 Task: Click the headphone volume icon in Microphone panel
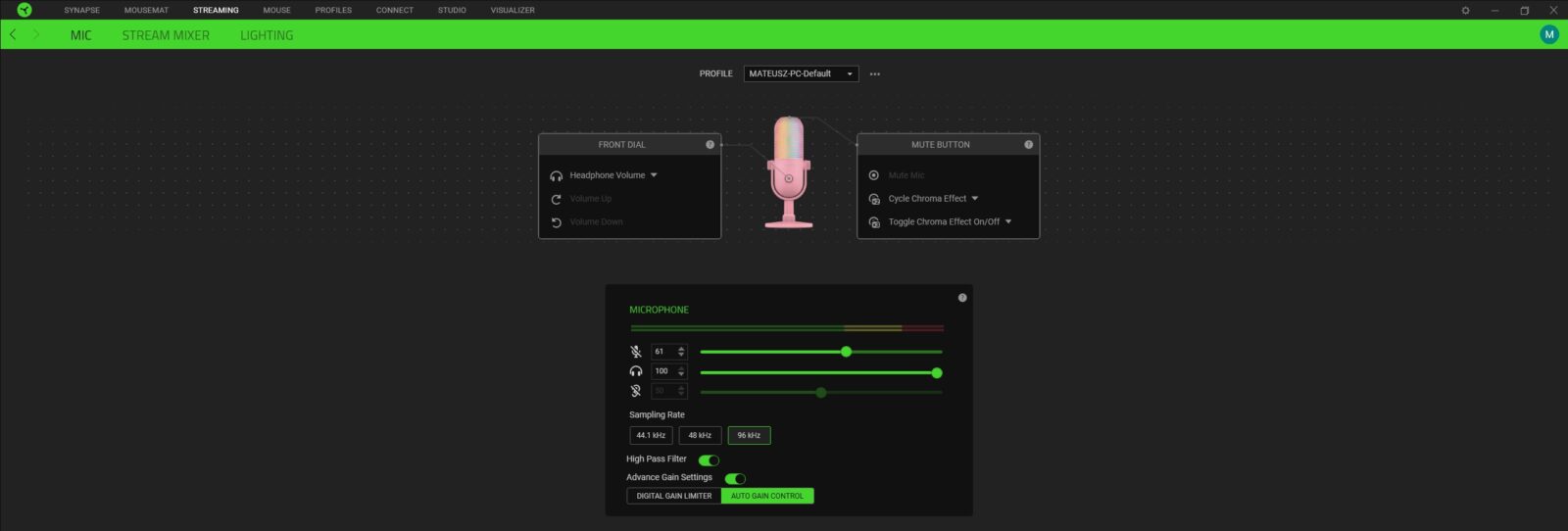(x=636, y=371)
